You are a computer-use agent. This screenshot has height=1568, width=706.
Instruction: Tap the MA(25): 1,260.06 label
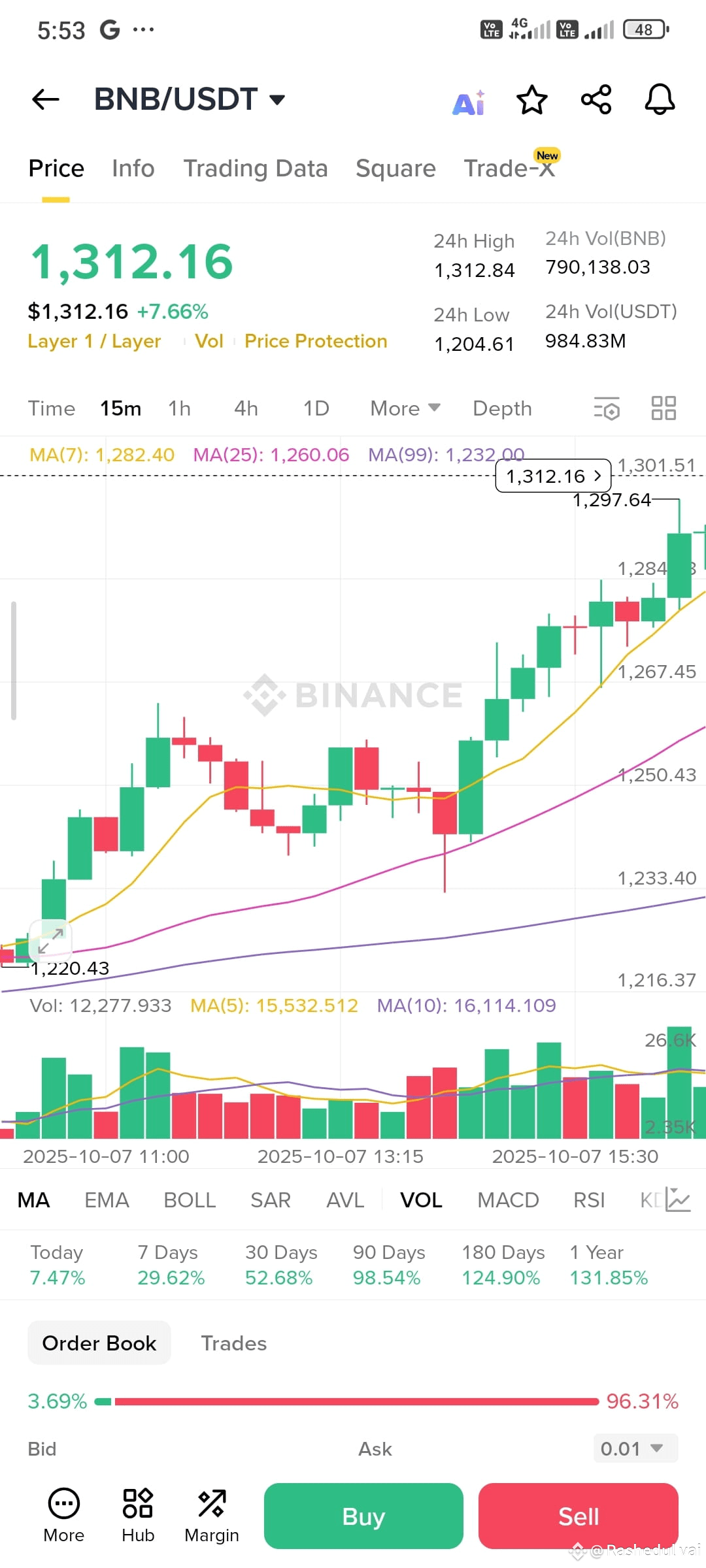pyautogui.click(x=271, y=455)
